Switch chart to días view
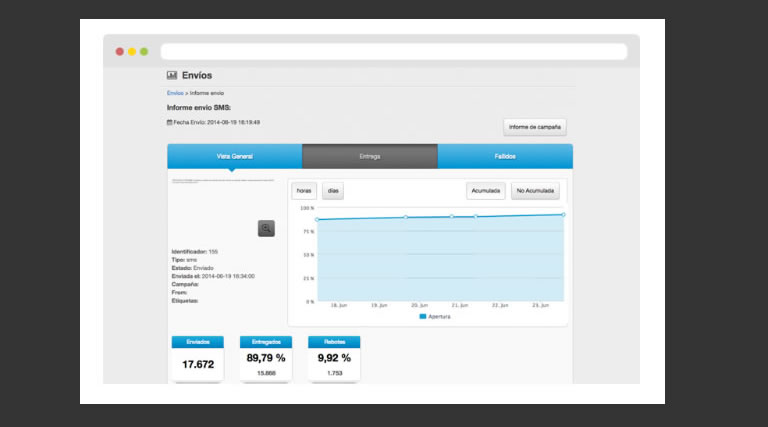768x427 pixels. pyautogui.click(x=333, y=190)
